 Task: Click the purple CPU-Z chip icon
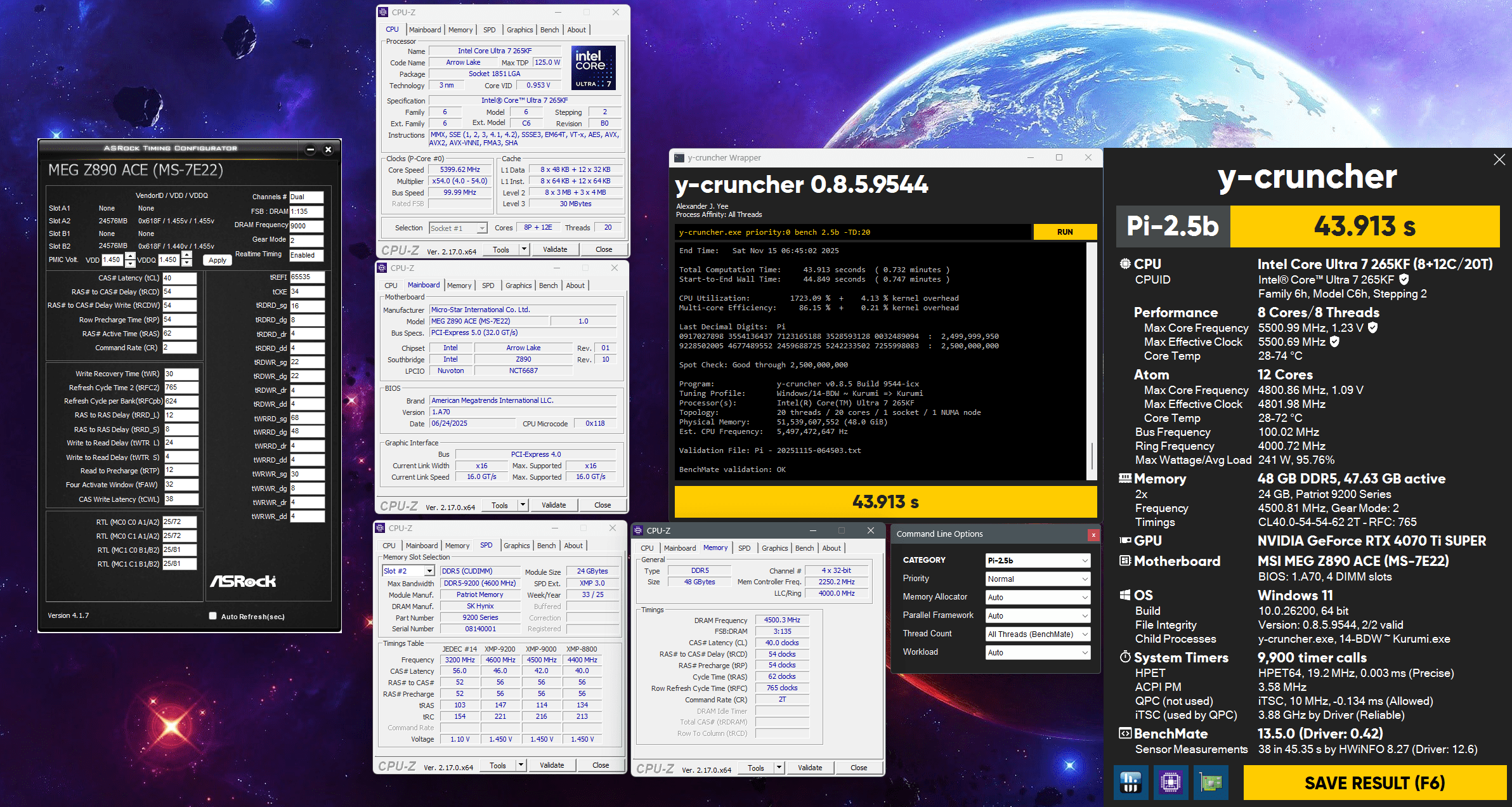click(1170, 782)
